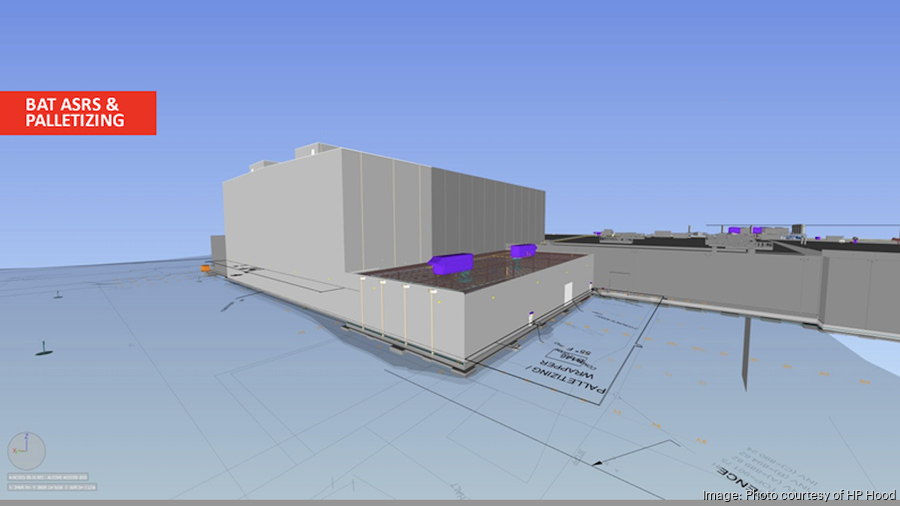The image size is (900, 506).
Task: Select the left purple rooftop unit
Action: point(450,262)
